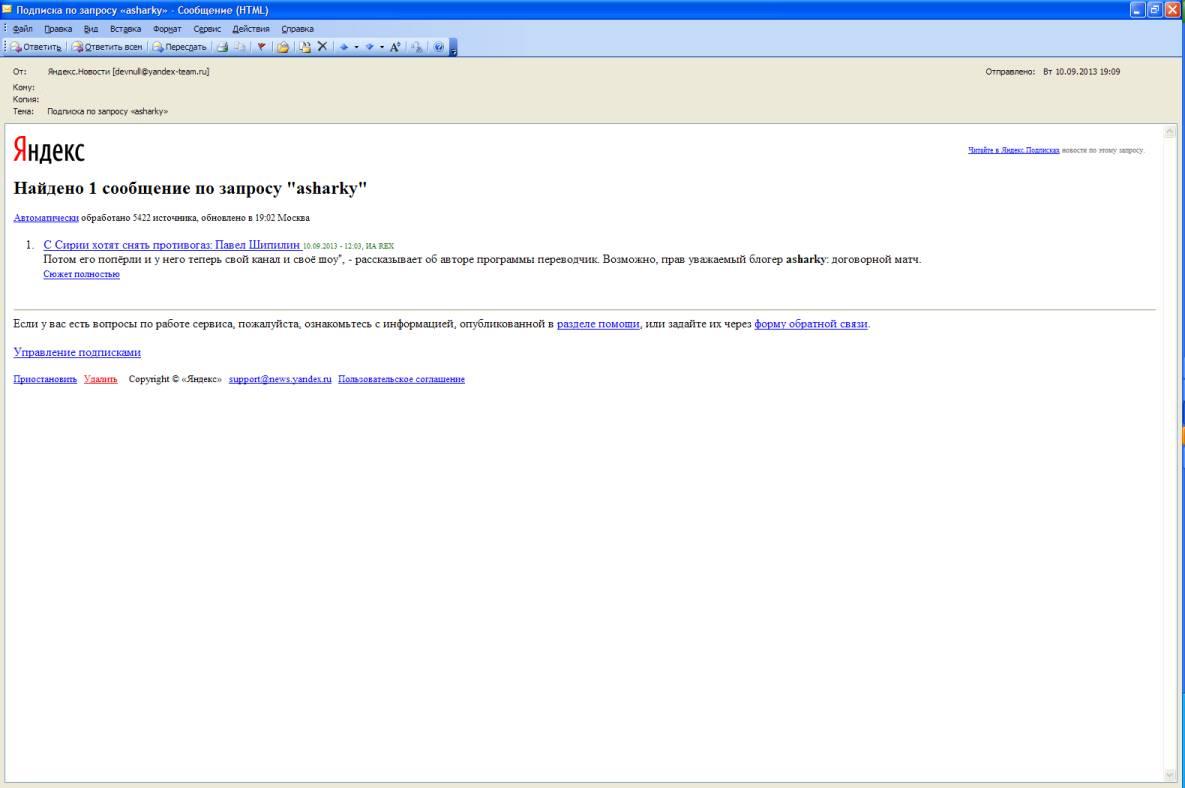
Task: Open the Файл menu
Action: (x=23, y=29)
